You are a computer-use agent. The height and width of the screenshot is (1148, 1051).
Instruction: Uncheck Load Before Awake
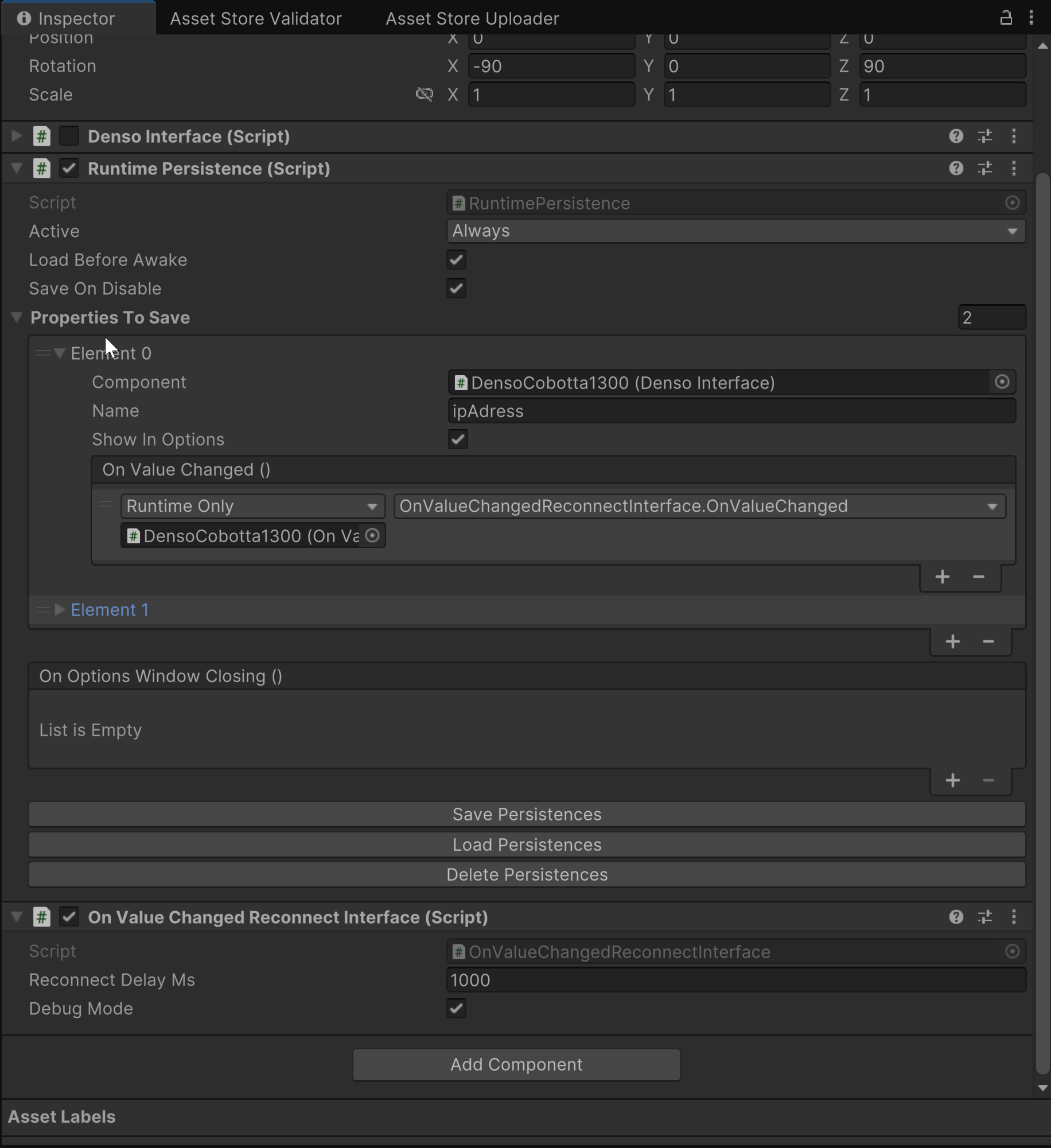(457, 260)
